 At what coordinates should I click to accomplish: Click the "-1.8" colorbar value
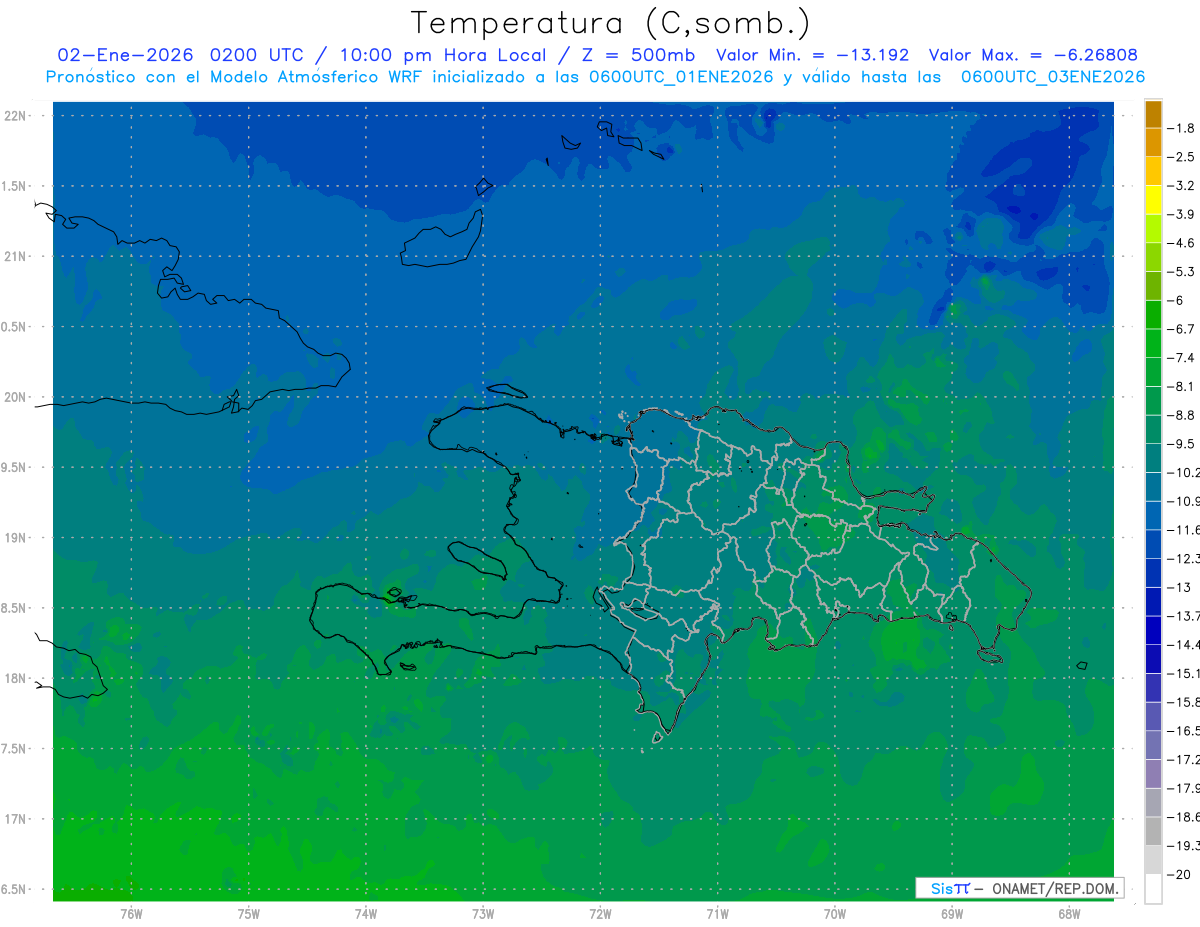tap(1182, 128)
